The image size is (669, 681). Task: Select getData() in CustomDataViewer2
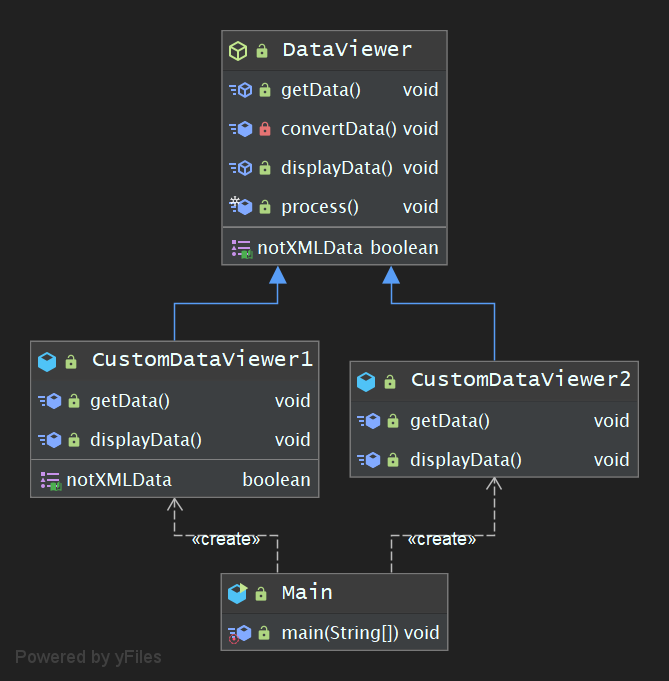pyautogui.click(x=450, y=421)
